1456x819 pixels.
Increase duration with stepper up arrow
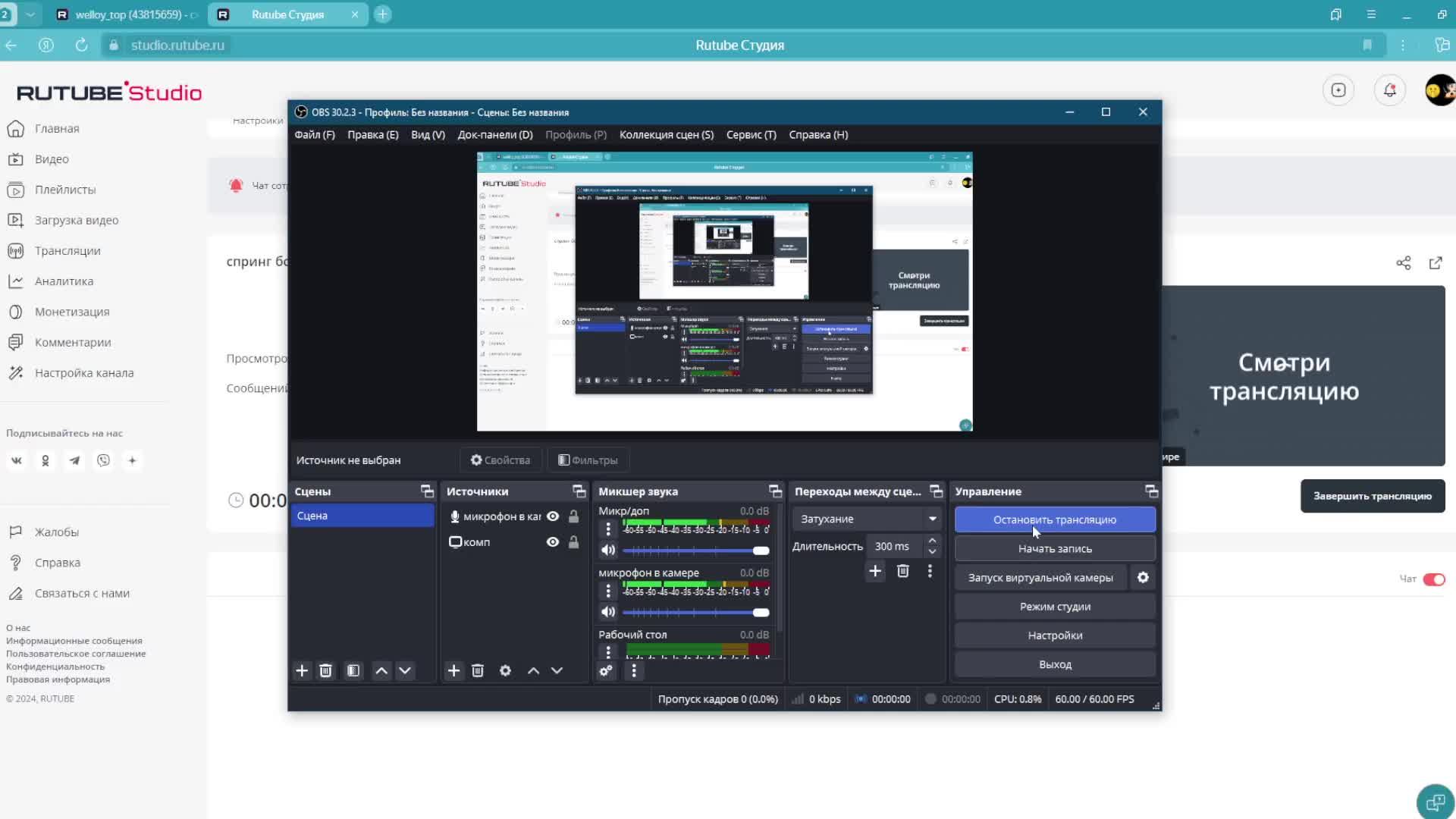932,541
